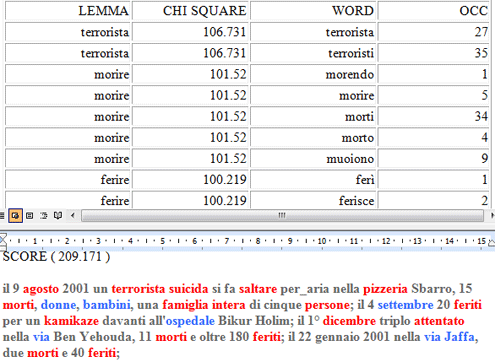Click the red word 'kamikaze'
495x362 pixels.
[x=71, y=321]
